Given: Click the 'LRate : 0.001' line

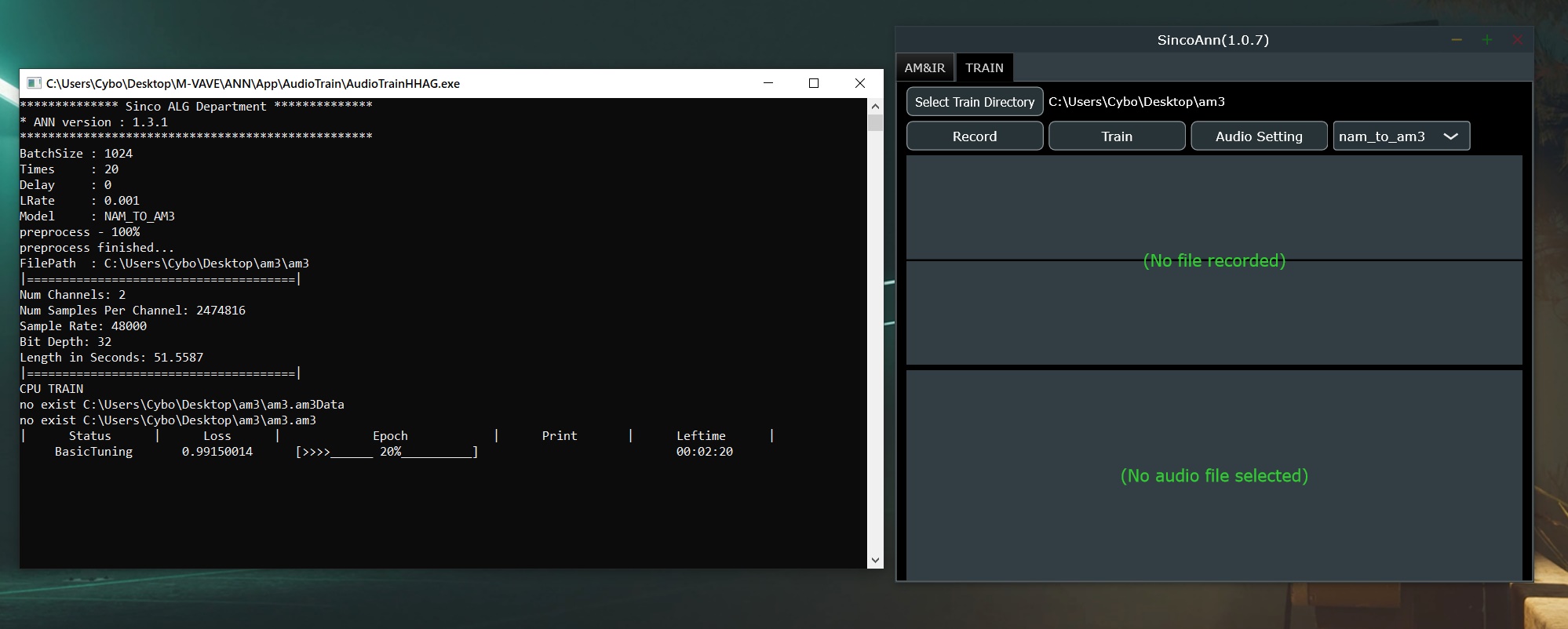Looking at the screenshot, I should 79,201.
